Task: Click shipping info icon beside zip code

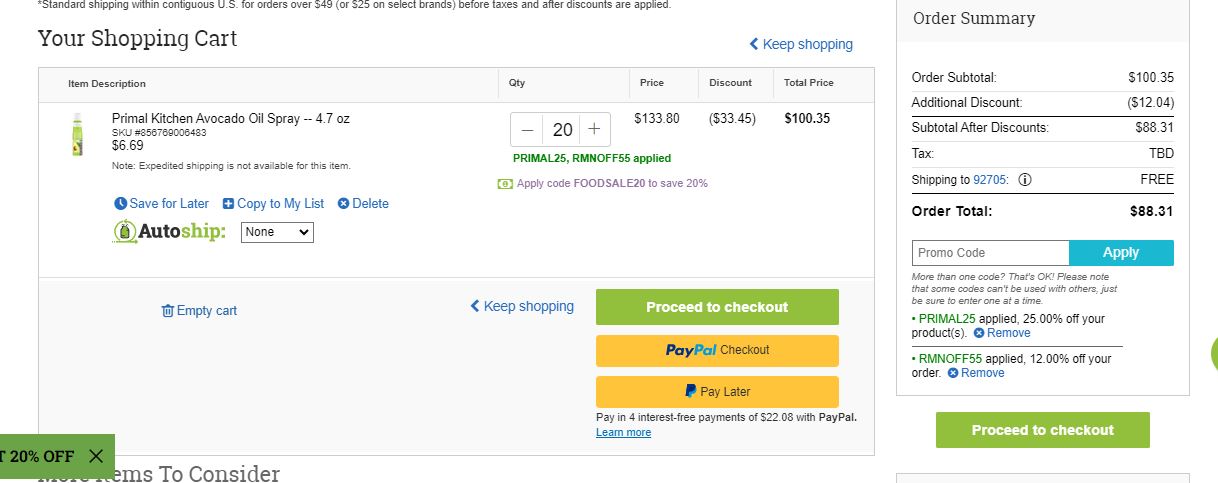Action: [x=1025, y=180]
